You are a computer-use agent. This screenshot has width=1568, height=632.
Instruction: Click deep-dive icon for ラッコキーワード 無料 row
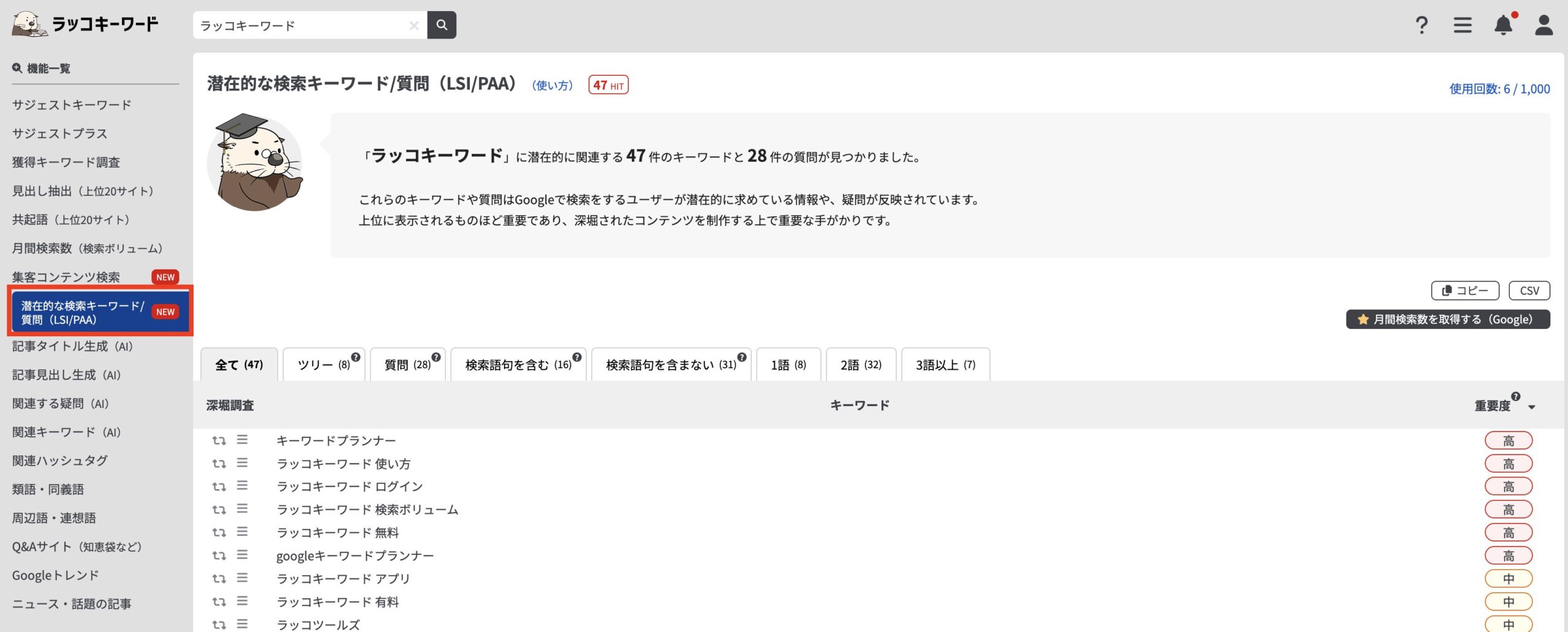point(219,532)
